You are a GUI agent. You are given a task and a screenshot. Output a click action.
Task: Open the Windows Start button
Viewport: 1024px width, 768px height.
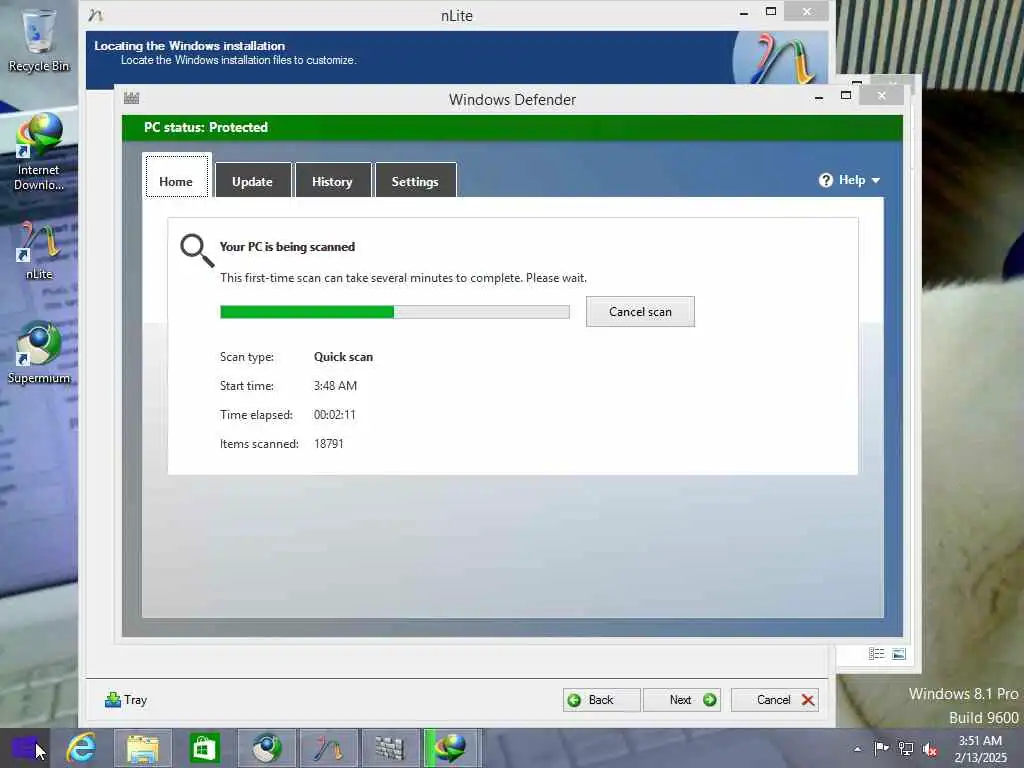[x=25, y=748]
